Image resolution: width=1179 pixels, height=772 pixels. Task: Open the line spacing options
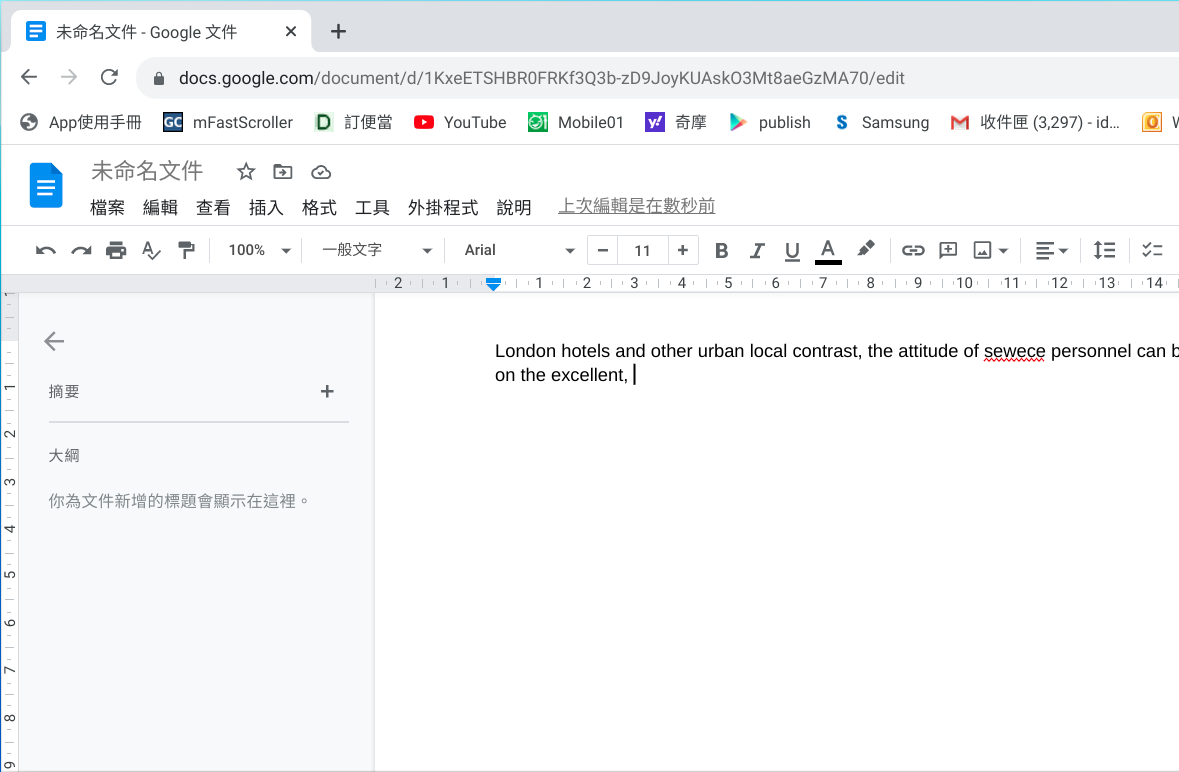pos(1104,250)
